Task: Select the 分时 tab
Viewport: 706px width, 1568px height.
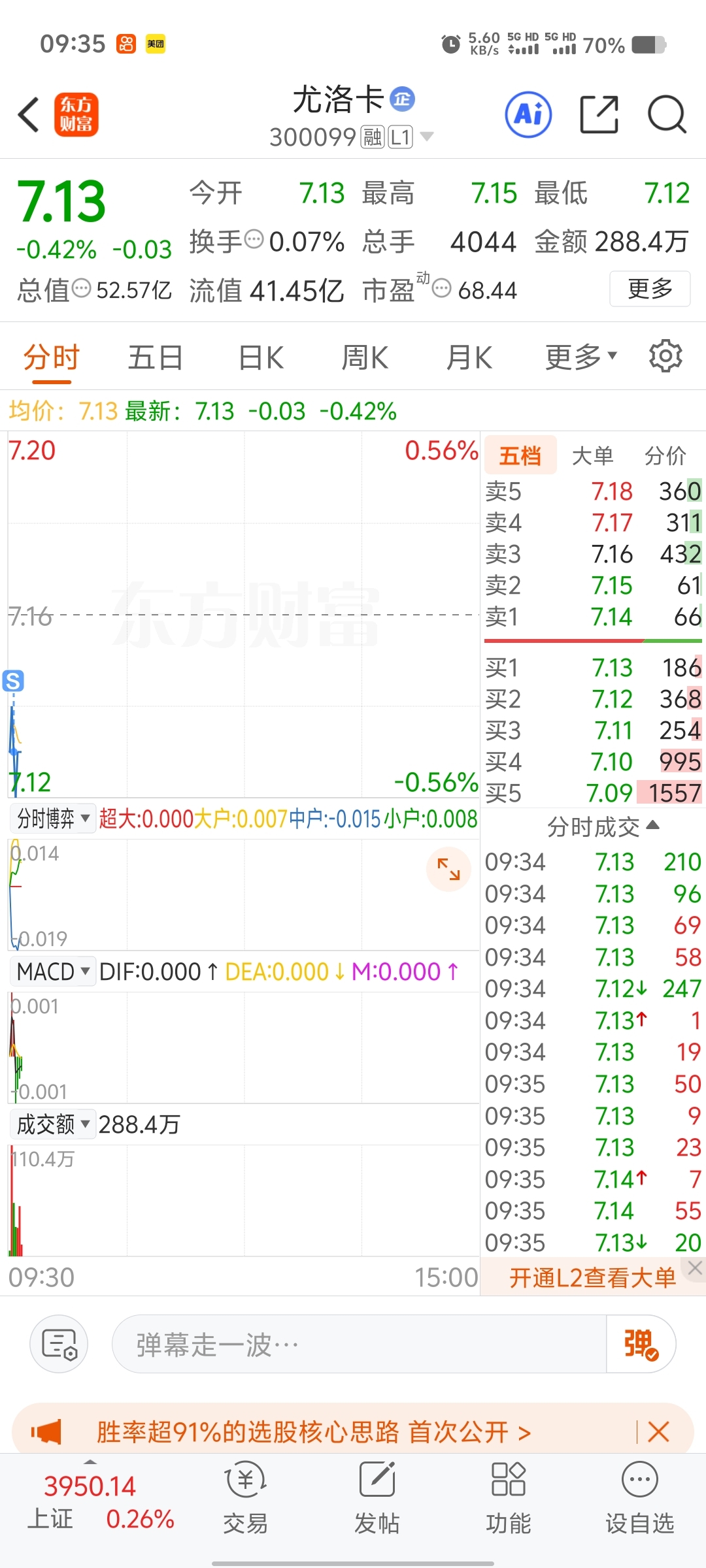Action: (x=52, y=357)
